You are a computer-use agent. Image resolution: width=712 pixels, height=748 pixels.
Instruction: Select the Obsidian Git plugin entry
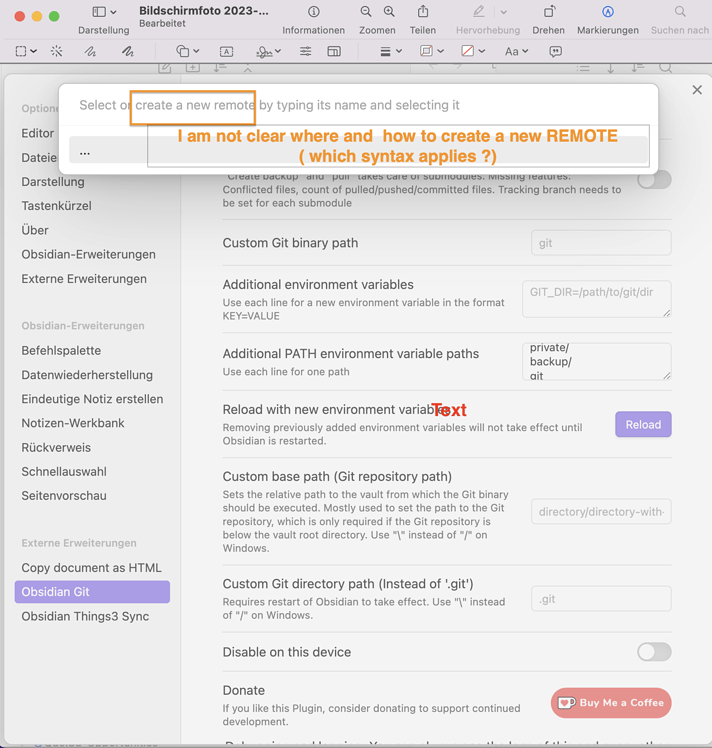pos(93,592)
